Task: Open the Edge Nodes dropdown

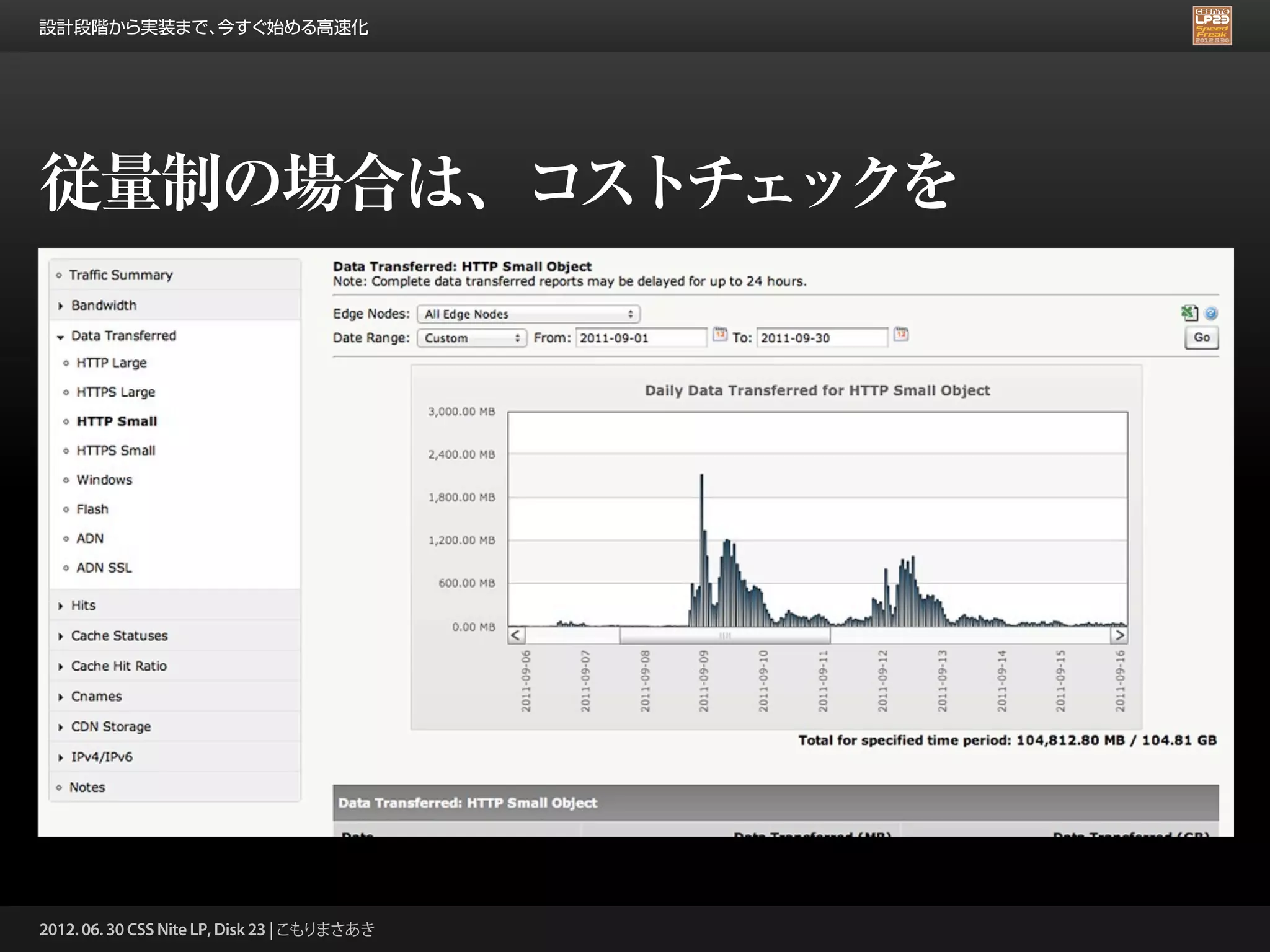Action: (x=528, y=314)
